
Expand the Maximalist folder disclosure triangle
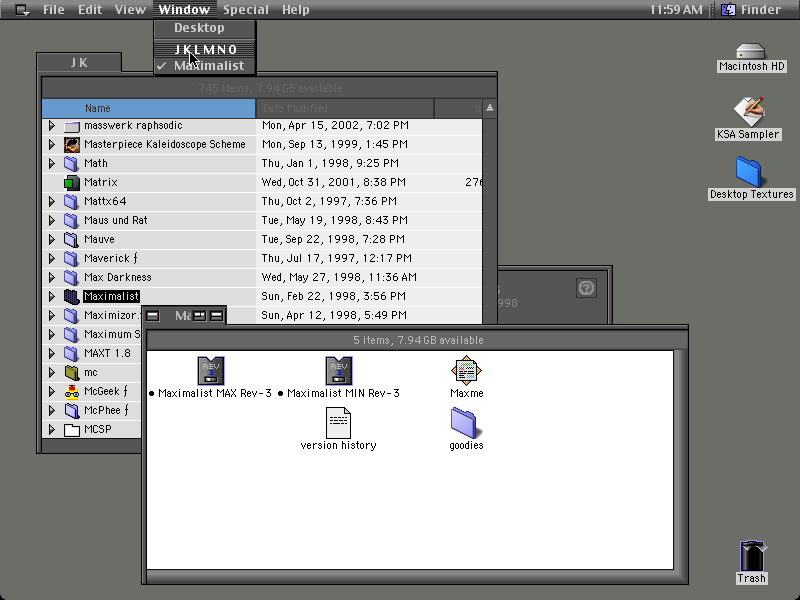(52, 296)
